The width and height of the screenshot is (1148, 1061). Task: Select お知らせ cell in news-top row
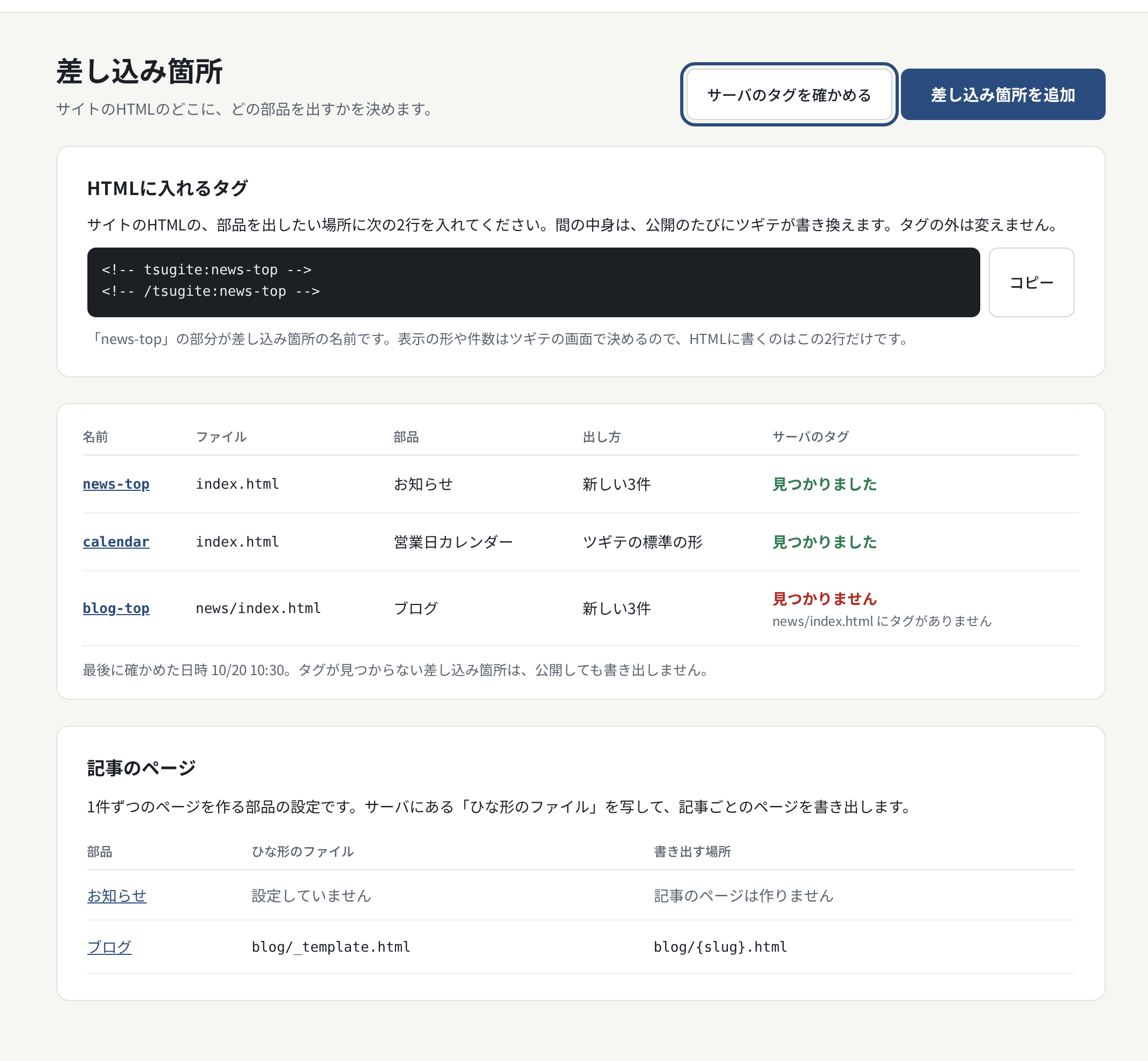click(423, 484)
